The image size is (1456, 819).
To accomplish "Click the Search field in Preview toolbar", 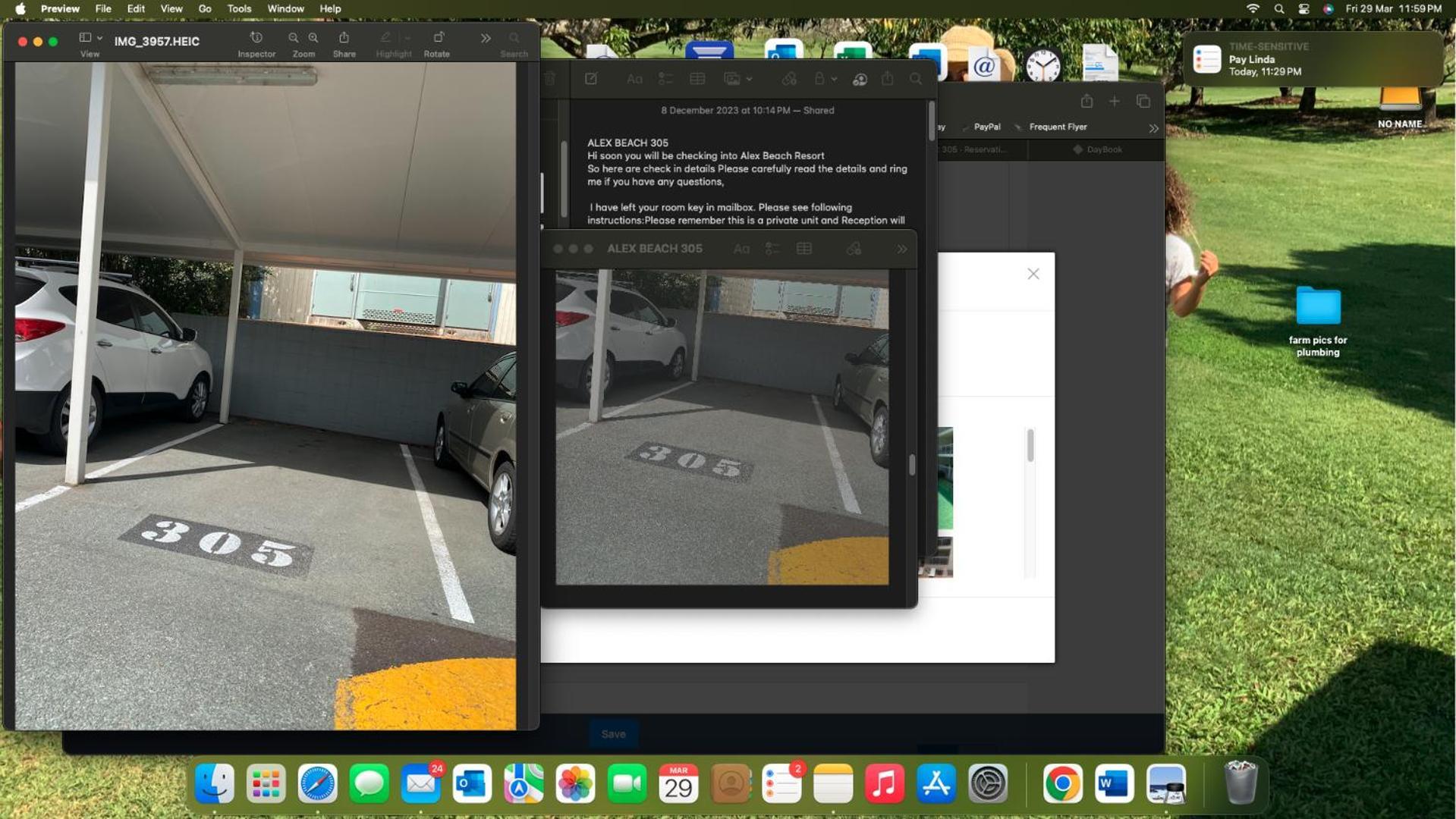I will point(514,38).
